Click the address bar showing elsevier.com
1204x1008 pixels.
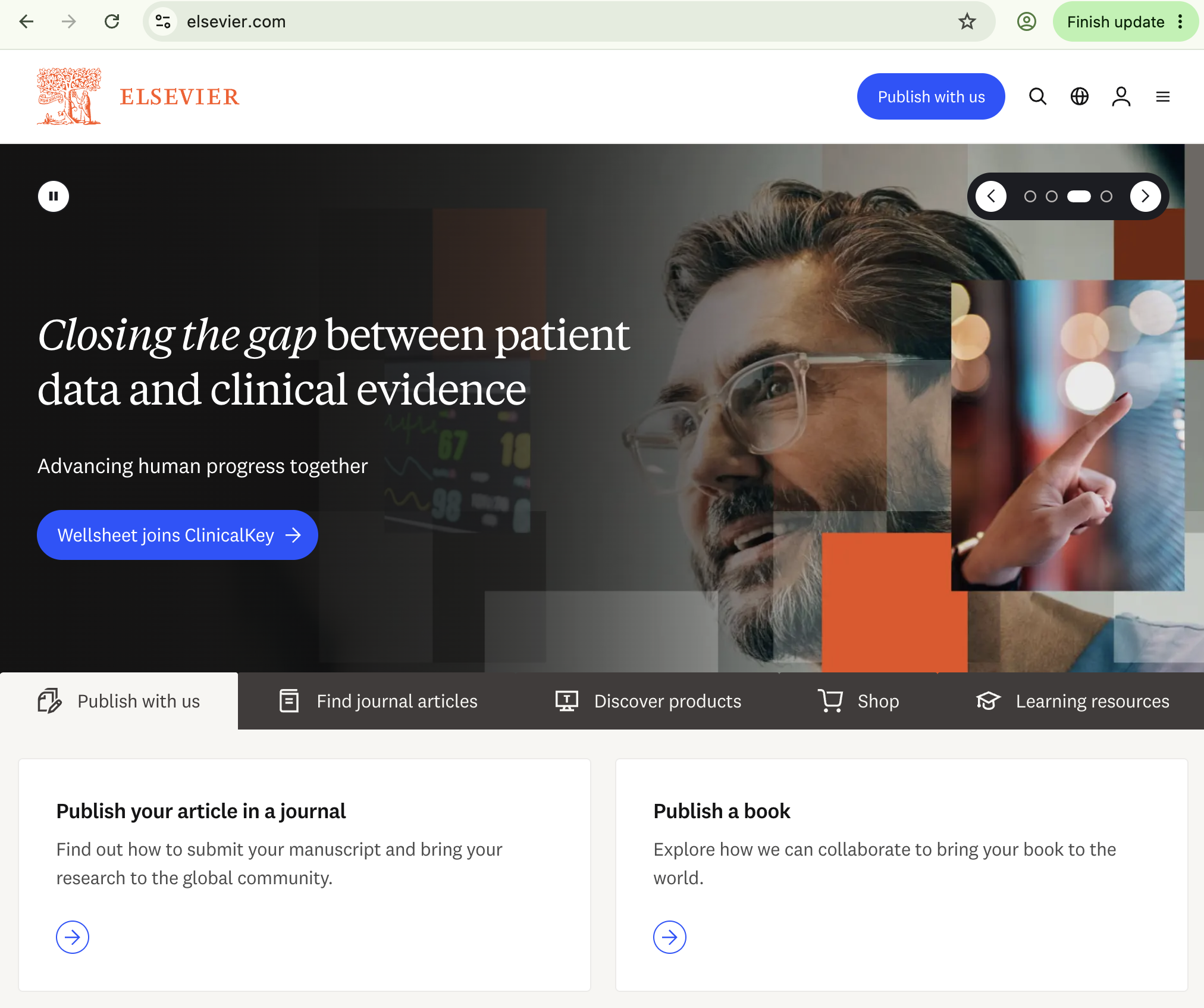tap(569, 22)
